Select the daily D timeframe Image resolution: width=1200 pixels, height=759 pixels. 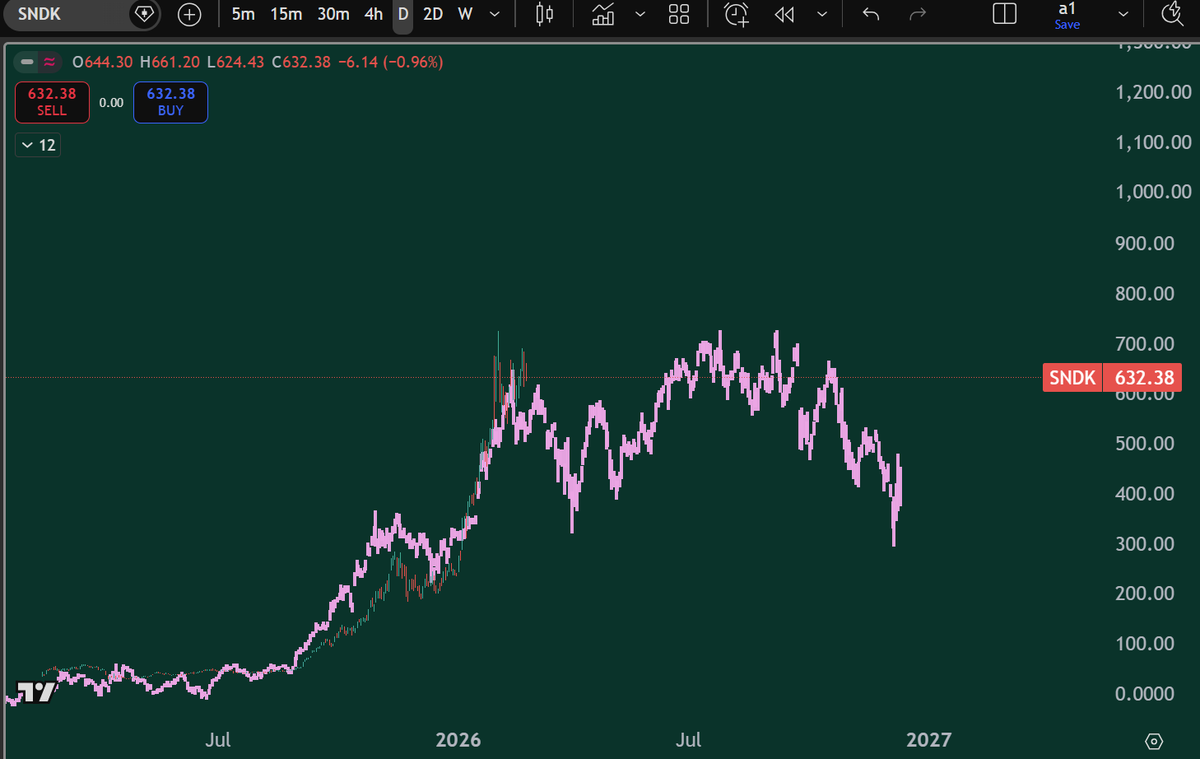pyautogui.click(x=403, y=14)
